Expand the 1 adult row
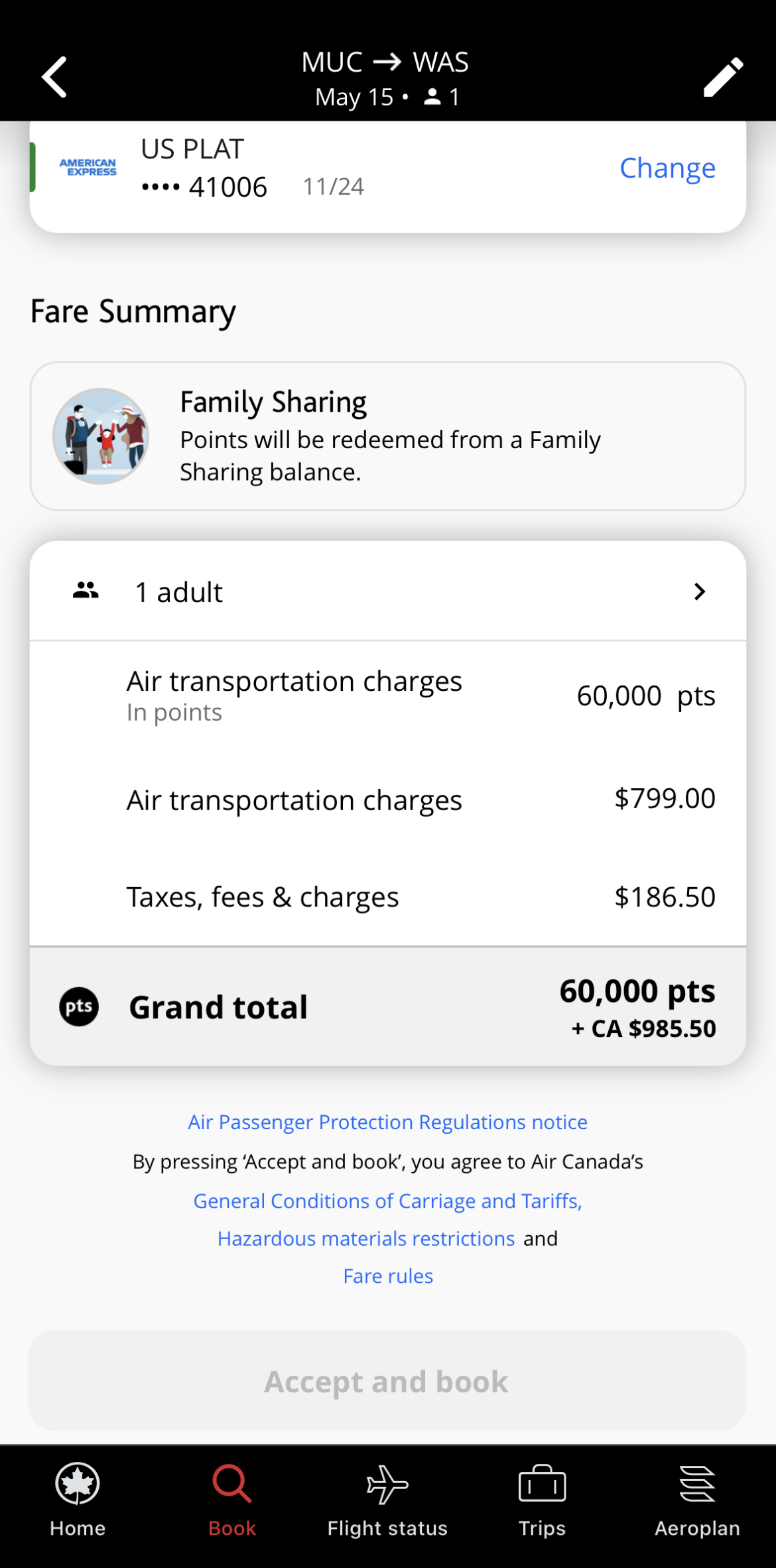This screenshot has height=1568, width=776. [x=387, y=591]
